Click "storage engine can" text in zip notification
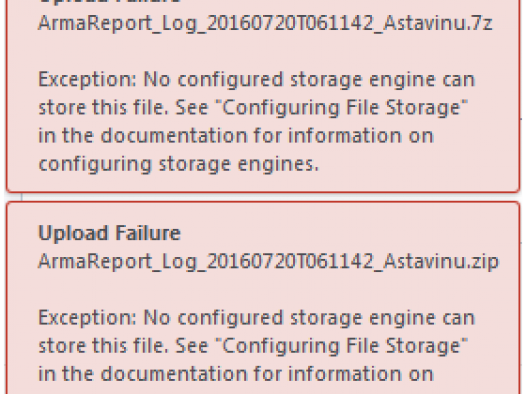Screen dimensions: 526x394 (x=383, y=319)
